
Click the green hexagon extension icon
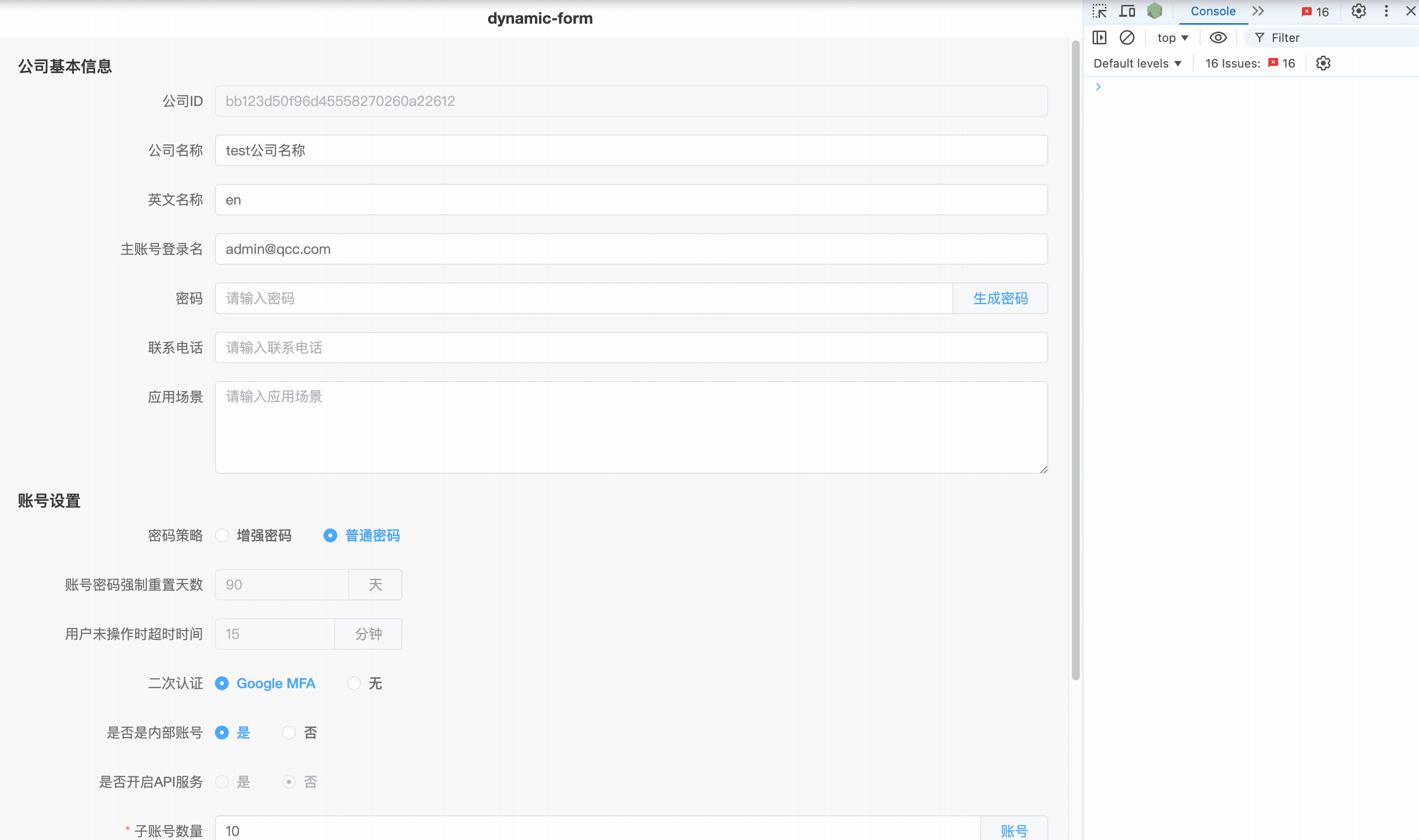(x=1155, y=11)
